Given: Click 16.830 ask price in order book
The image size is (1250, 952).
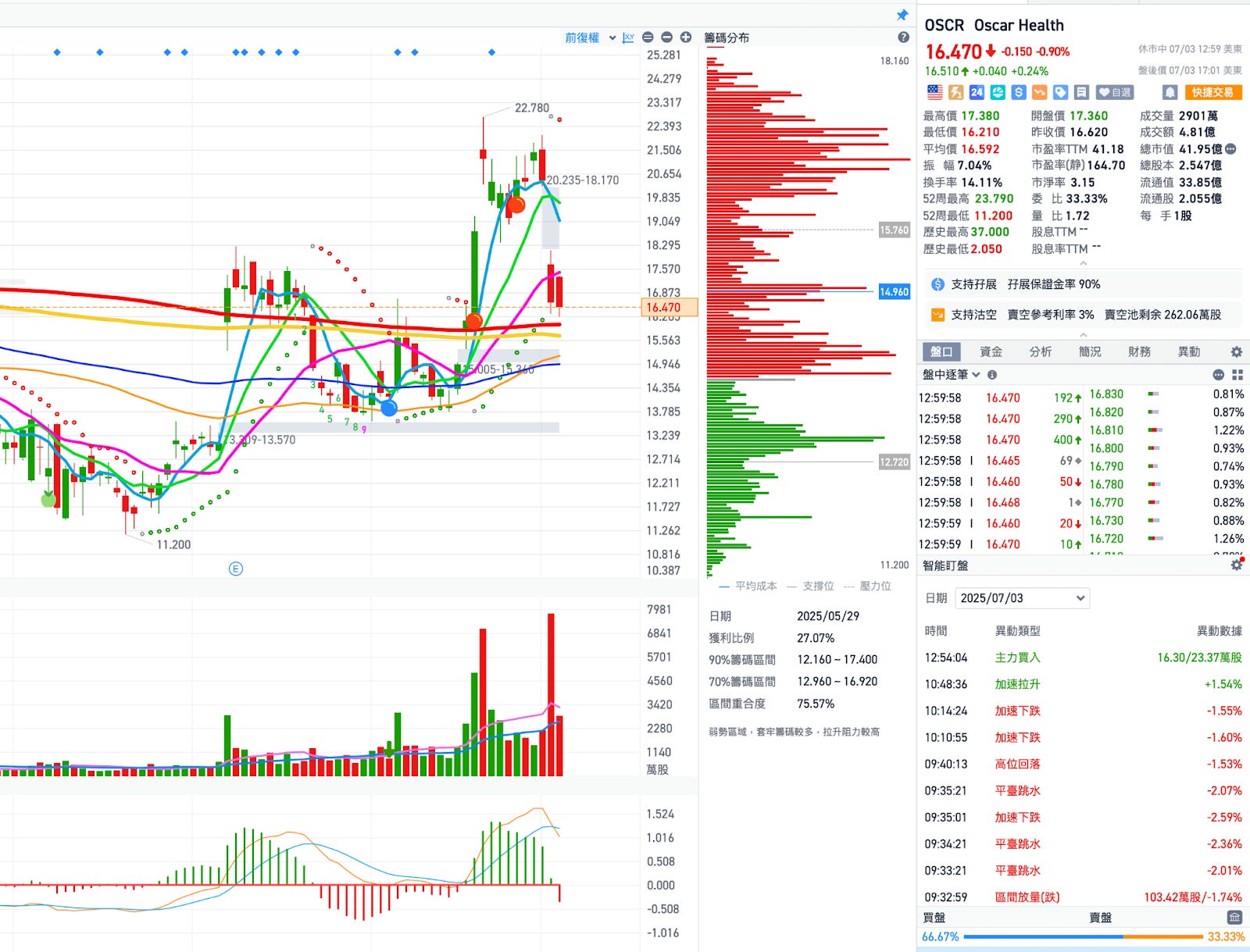Looking at the screenshot, I should click(1106, 394).
